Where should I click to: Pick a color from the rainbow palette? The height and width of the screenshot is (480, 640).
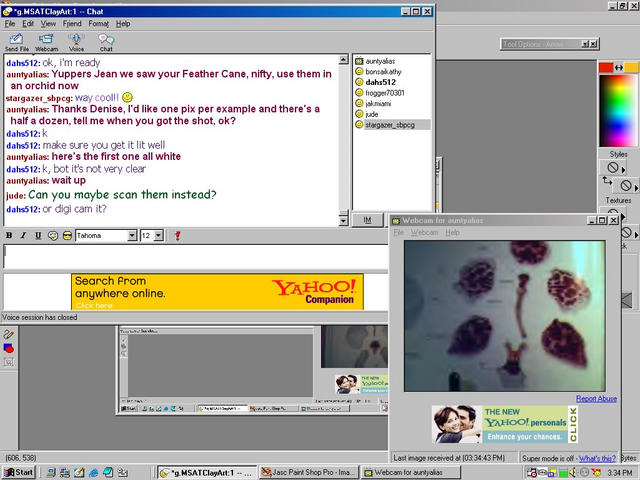618,110
